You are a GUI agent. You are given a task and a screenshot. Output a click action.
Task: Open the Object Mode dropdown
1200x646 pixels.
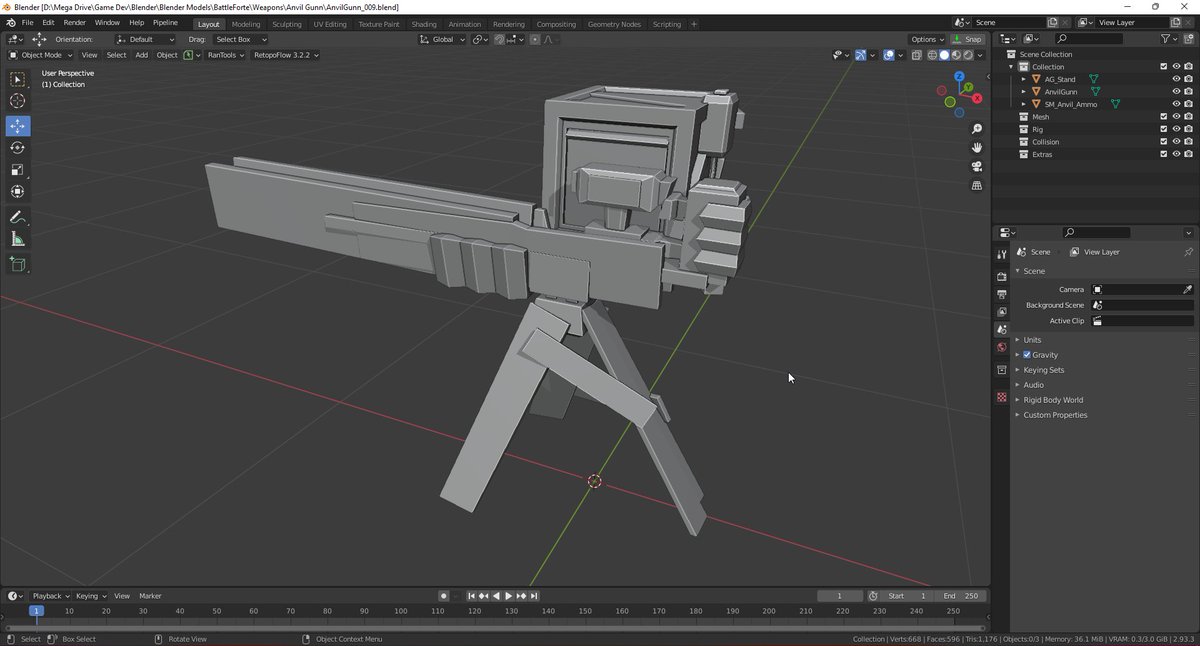[x=40, y=55]
